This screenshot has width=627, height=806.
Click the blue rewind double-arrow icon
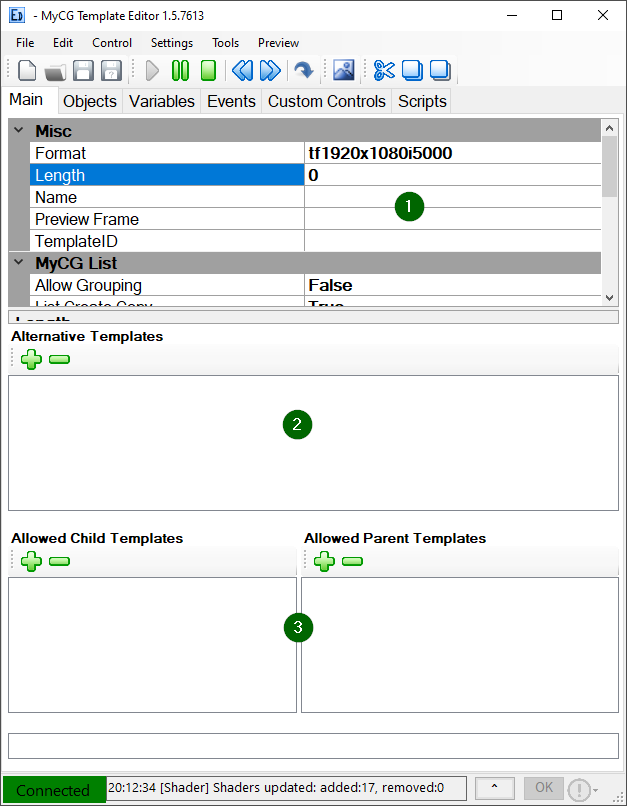pos(242,70)
